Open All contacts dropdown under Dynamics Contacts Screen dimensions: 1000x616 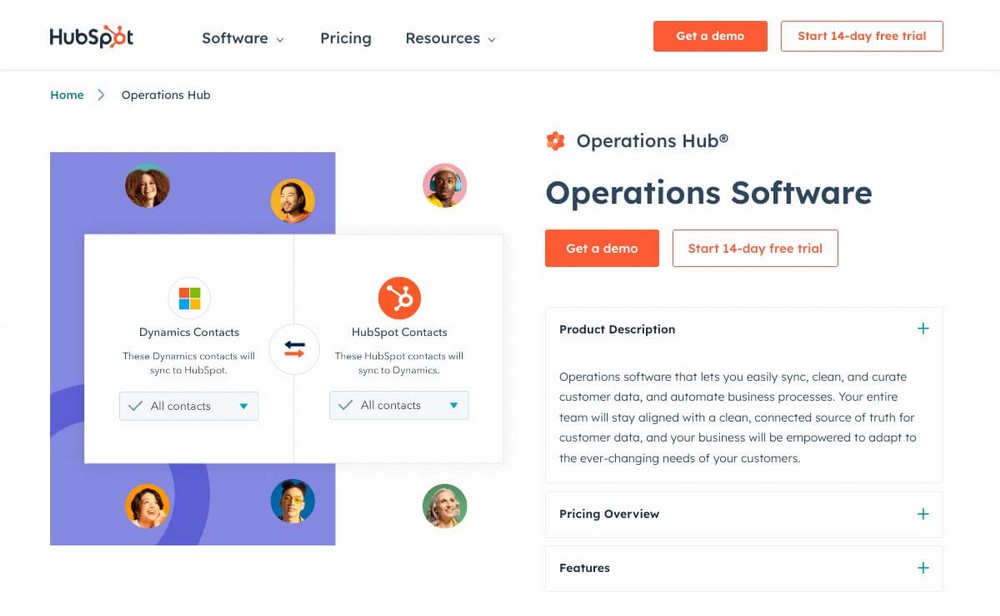tap(189, 406)
